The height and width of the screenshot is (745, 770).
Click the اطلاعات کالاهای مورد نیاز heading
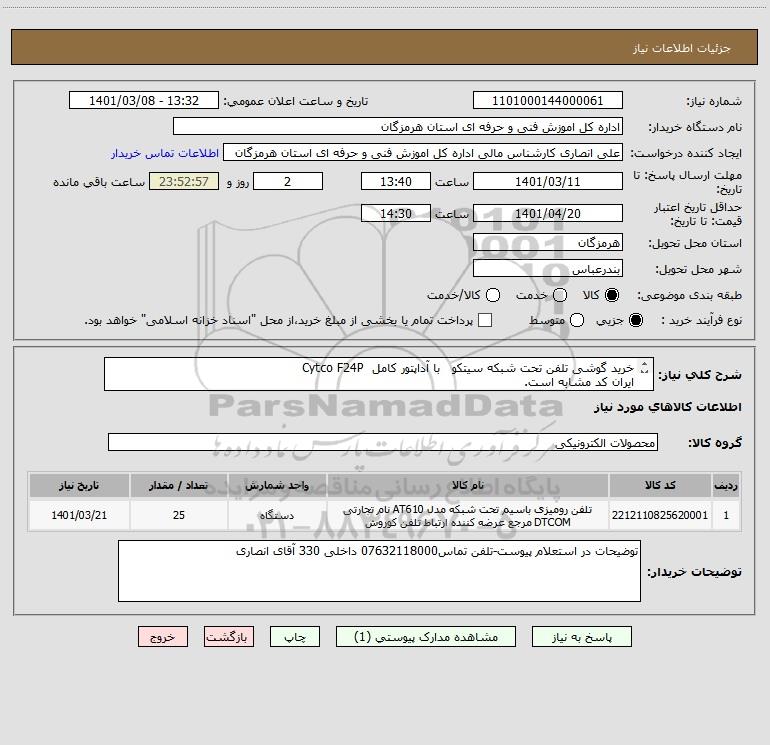668,407
